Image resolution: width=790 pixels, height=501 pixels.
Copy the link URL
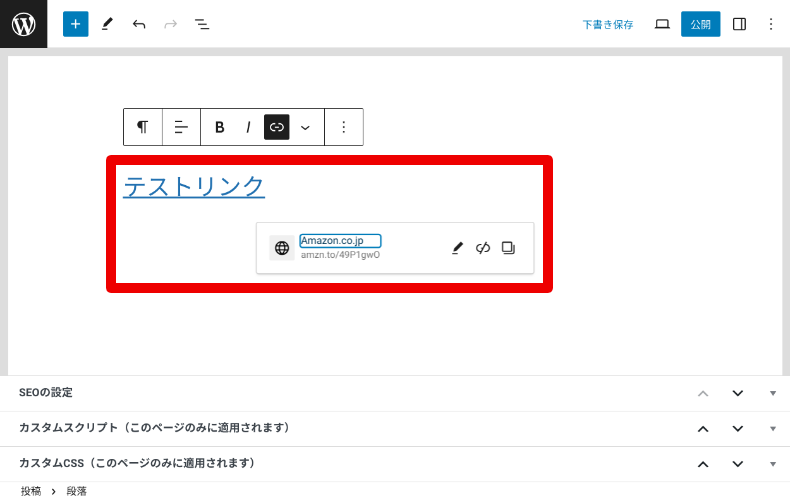tap(508, 248)
